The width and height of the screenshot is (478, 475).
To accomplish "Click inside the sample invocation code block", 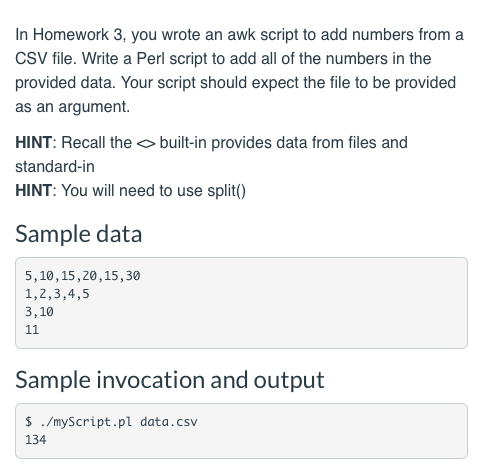I will click(241, 431).
